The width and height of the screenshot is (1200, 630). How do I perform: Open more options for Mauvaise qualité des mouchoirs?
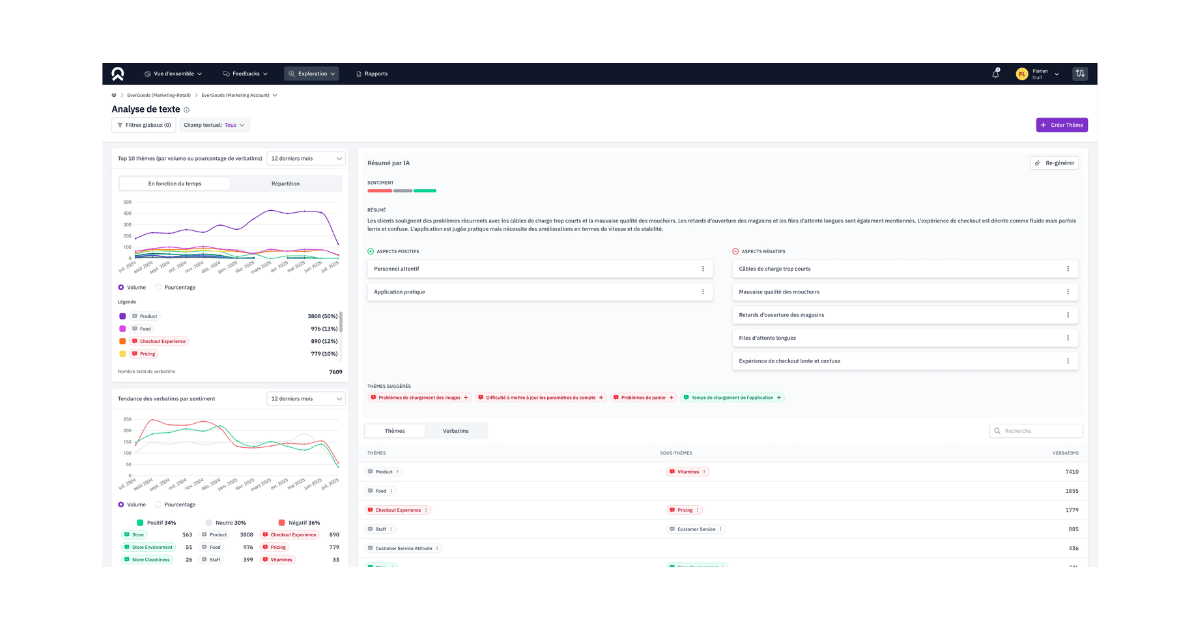tap(1068, 291)
